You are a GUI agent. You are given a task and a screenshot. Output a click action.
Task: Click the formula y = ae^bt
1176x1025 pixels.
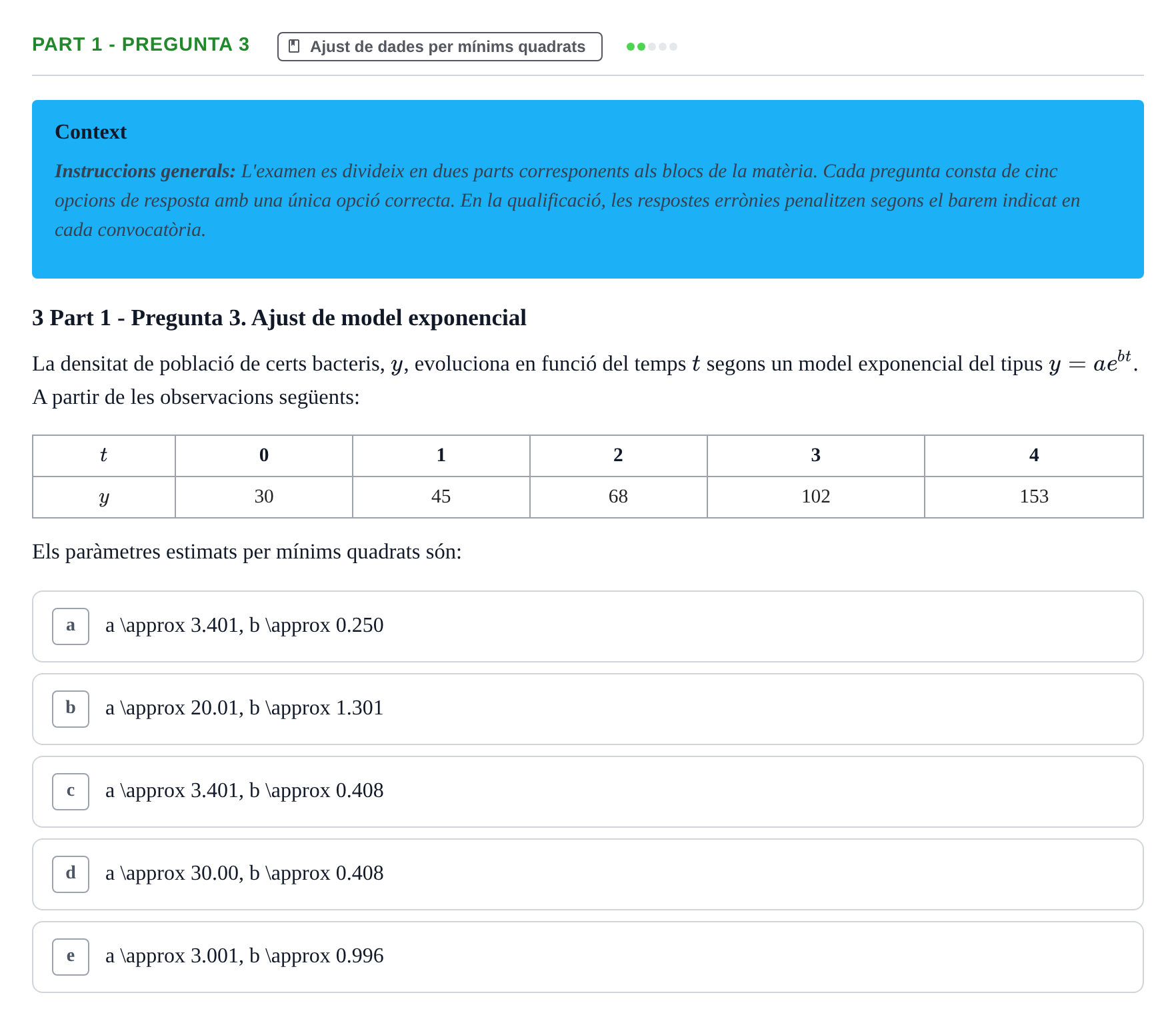(x=1090, y=362)
